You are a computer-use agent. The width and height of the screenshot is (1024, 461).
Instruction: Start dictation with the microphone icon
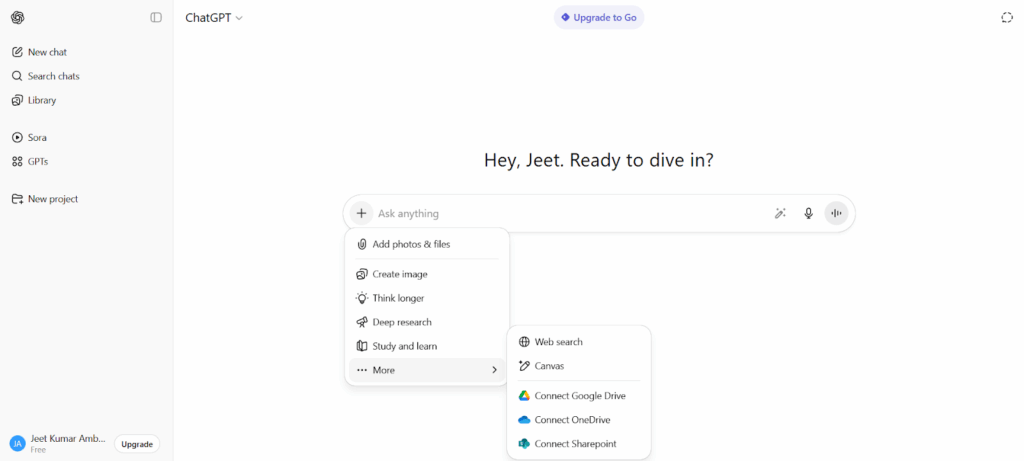(x=808, y=213)
